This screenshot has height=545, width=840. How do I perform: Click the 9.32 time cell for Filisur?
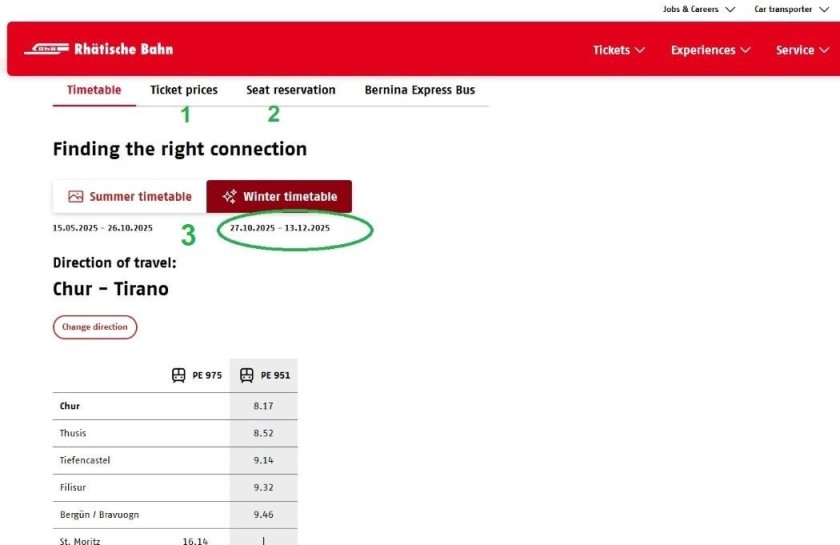264,488
